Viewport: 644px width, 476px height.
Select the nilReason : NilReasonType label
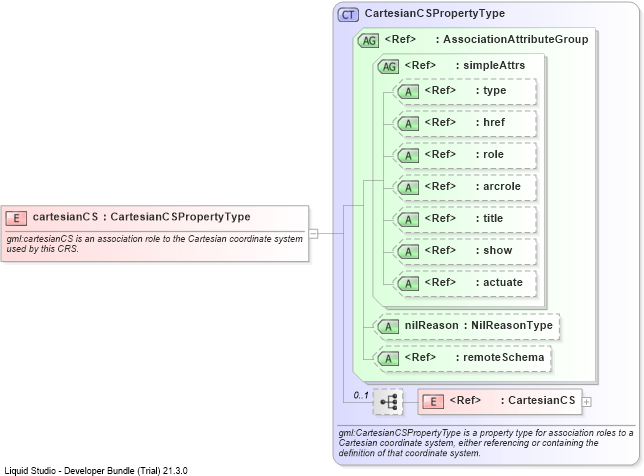coord(478,326)
